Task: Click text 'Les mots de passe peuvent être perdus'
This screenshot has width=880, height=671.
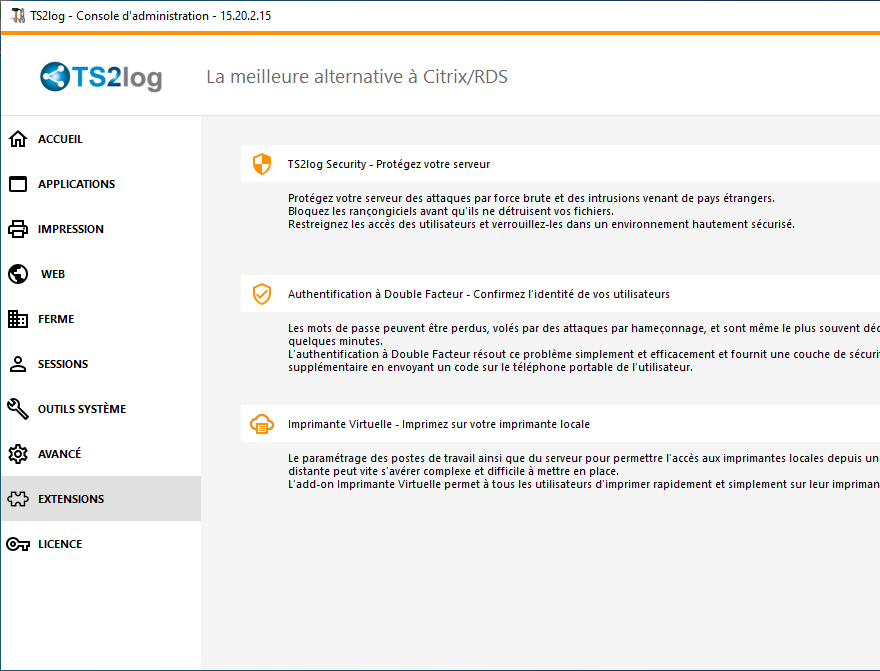Action: coord(388,328)
